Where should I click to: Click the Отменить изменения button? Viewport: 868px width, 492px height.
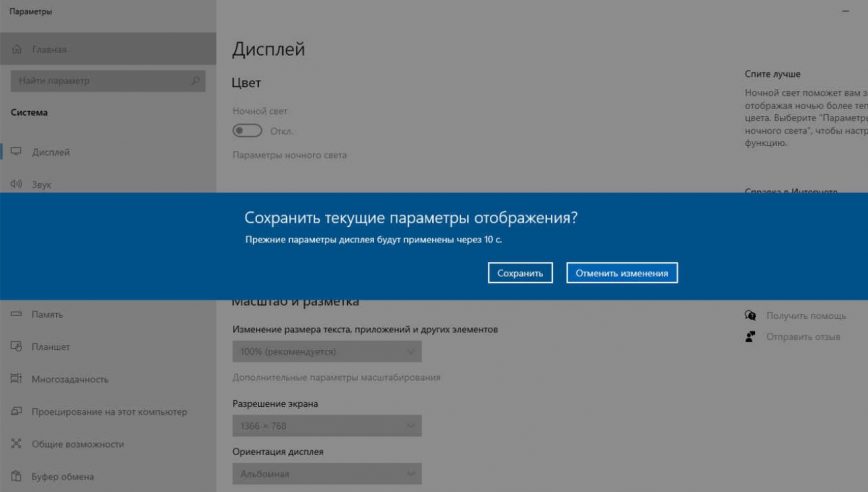pos(622,273)
